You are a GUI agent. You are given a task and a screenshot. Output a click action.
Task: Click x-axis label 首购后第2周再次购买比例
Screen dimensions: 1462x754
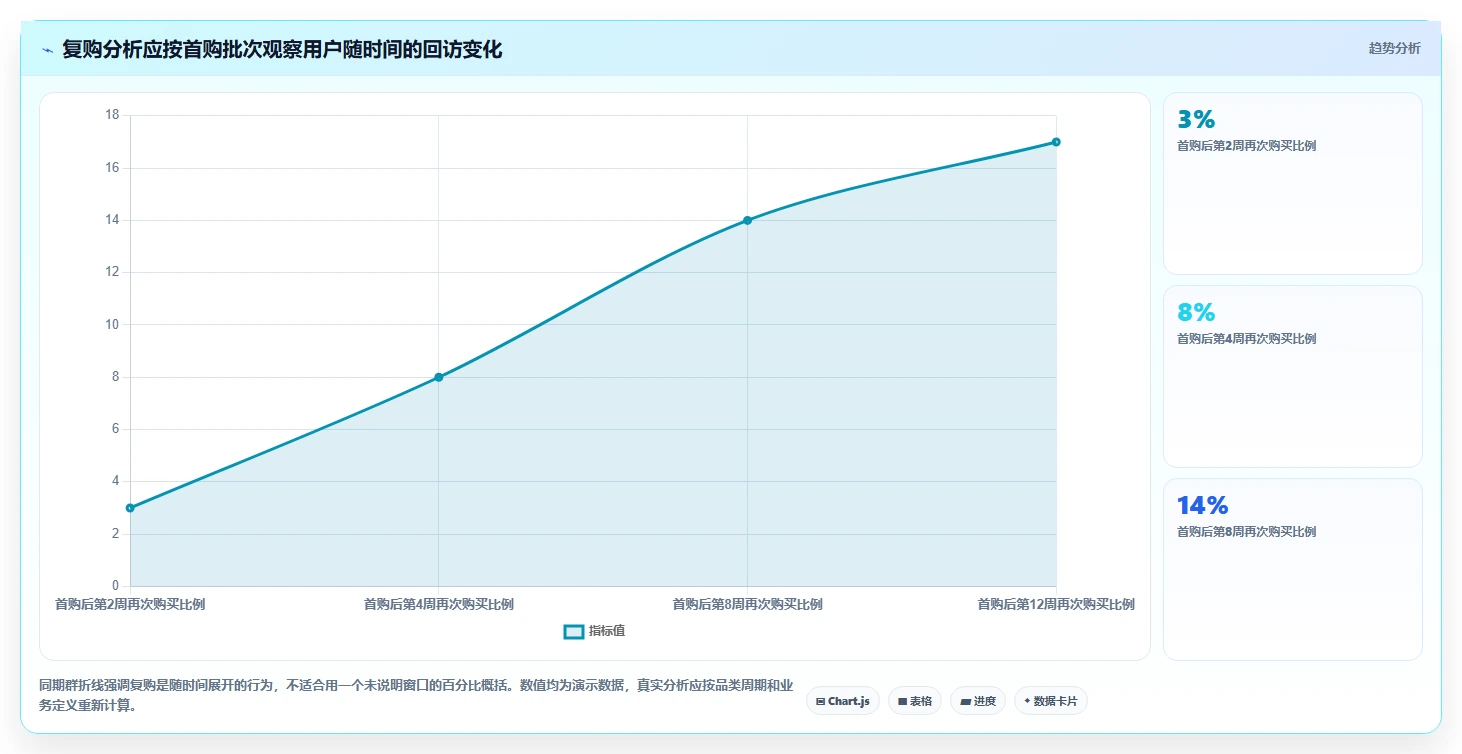[130, 604]
